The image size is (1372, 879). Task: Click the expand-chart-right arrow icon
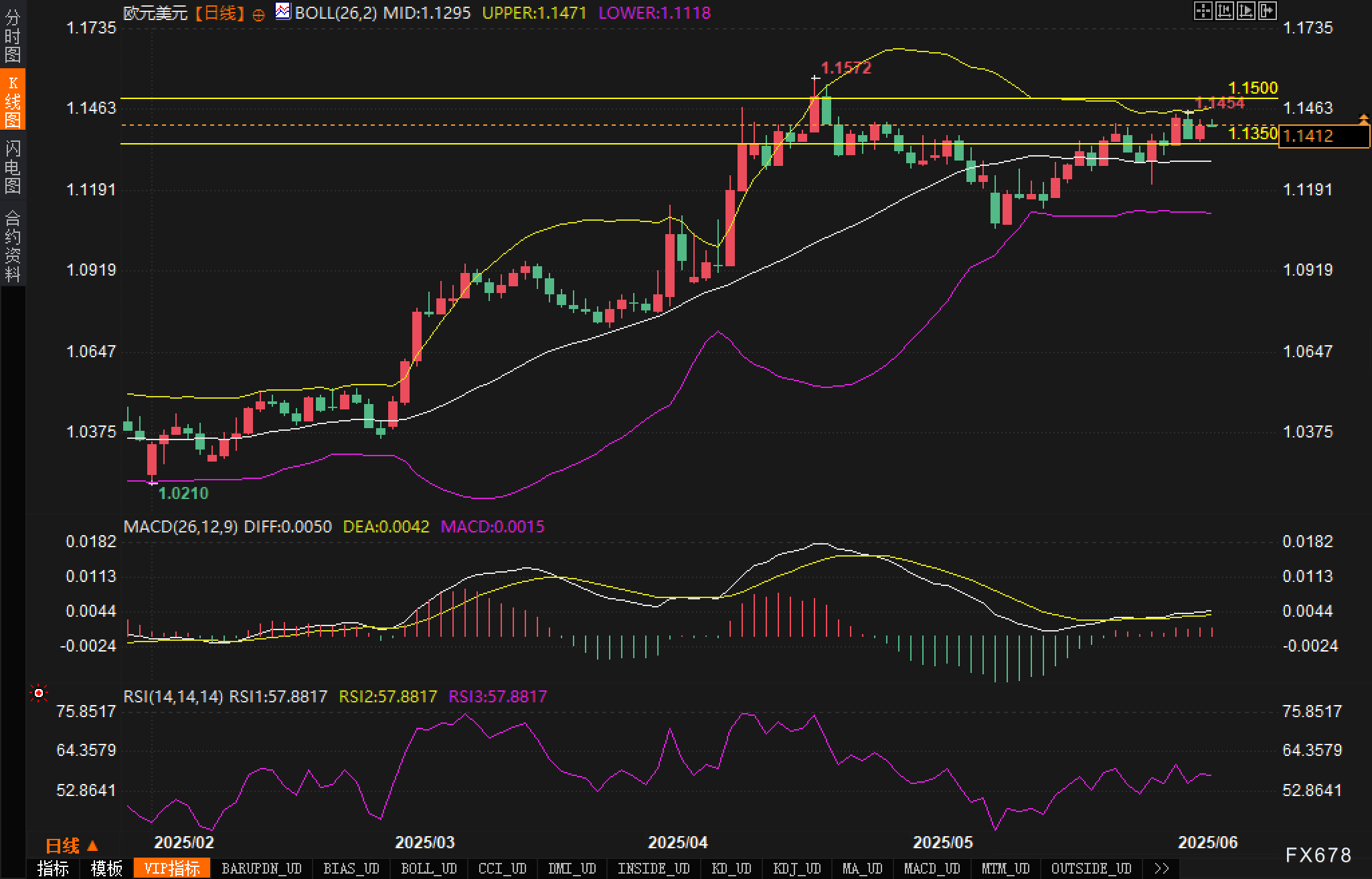pyautogui.click(x=1268, y=11)
